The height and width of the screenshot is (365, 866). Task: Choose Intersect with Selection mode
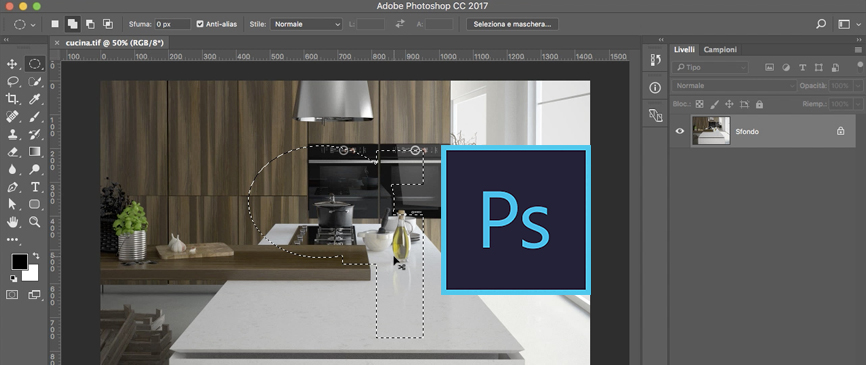click(108, 24)
